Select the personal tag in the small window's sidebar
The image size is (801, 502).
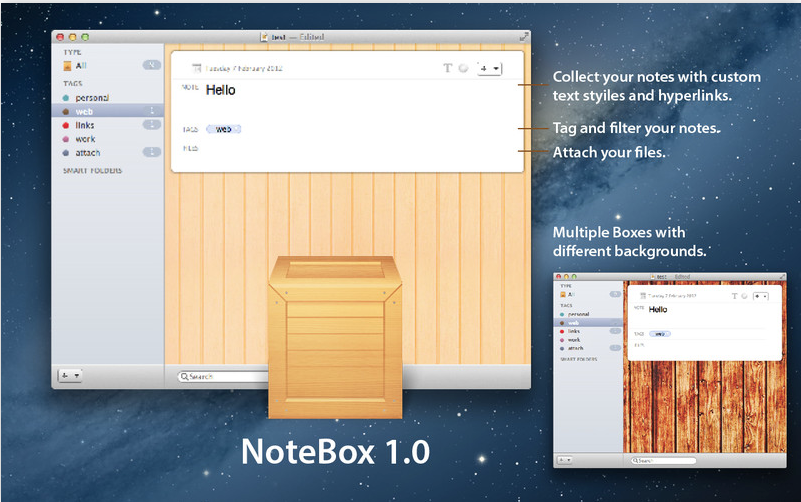(588, 314)
